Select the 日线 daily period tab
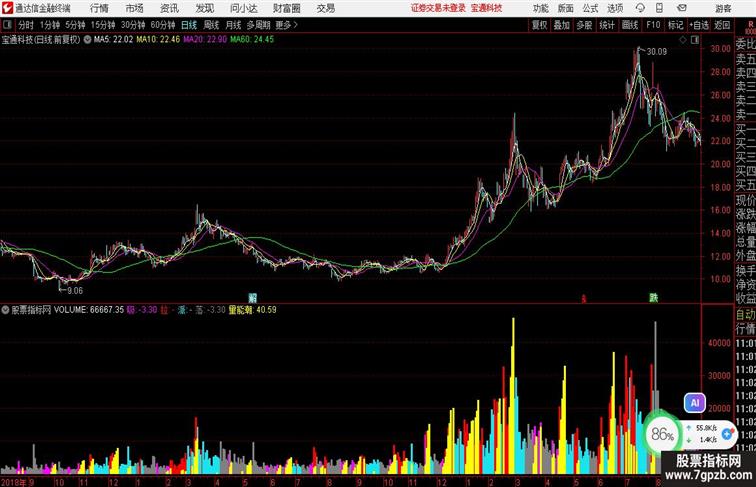 pyautogui.click(x=189, y=25)
